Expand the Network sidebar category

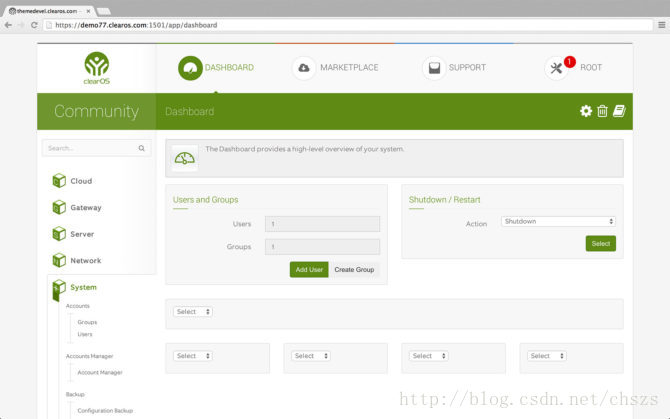click(86, 261)
